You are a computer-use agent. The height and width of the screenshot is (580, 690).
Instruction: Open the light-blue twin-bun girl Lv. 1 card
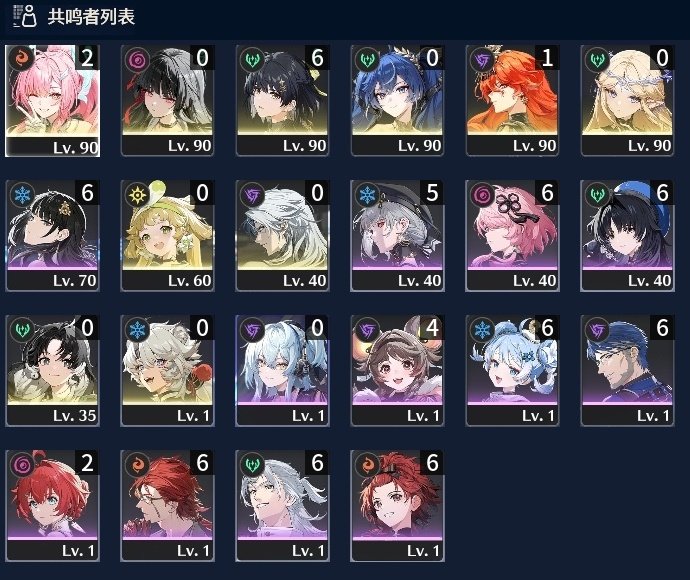(x=512, y=371)
